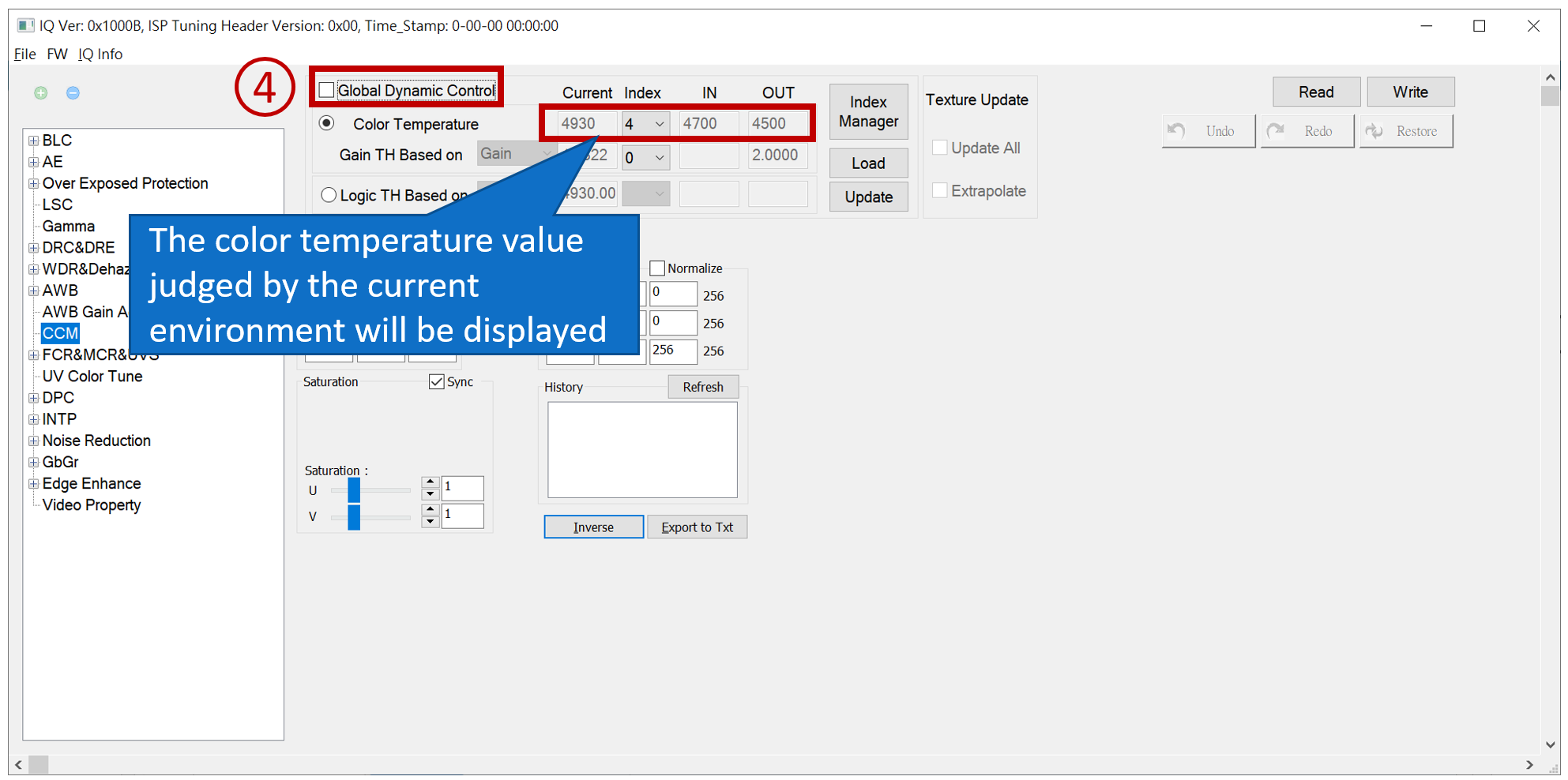Expand the Noise Reduction tree node
Screen dimensions: 1568x780
pos(33,441)
